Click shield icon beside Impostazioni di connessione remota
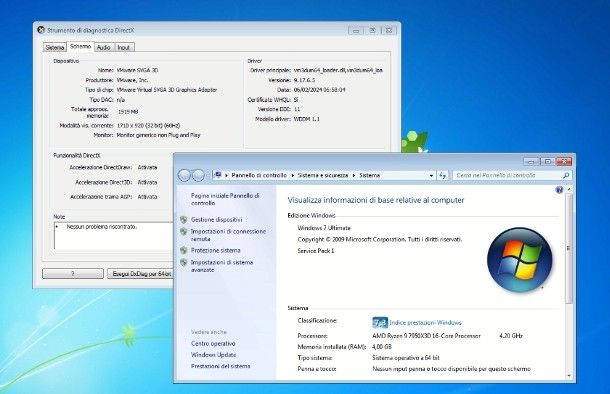The width and height of the screenshot is (610, 394). click(x=184, y=232)
